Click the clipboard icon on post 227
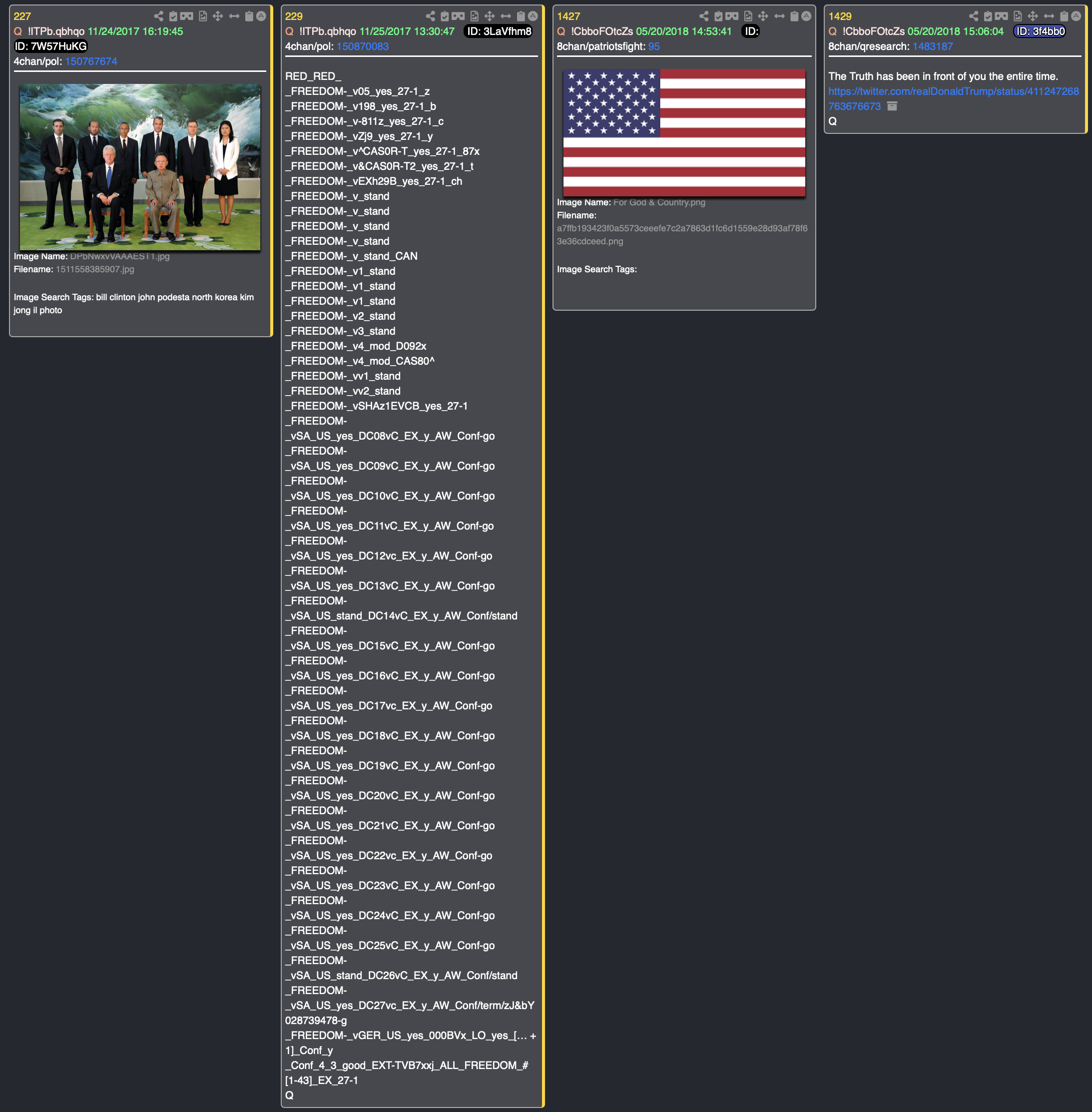Image resolution: width=1092 pixels, height=1112 pixels. click(249, 16)
